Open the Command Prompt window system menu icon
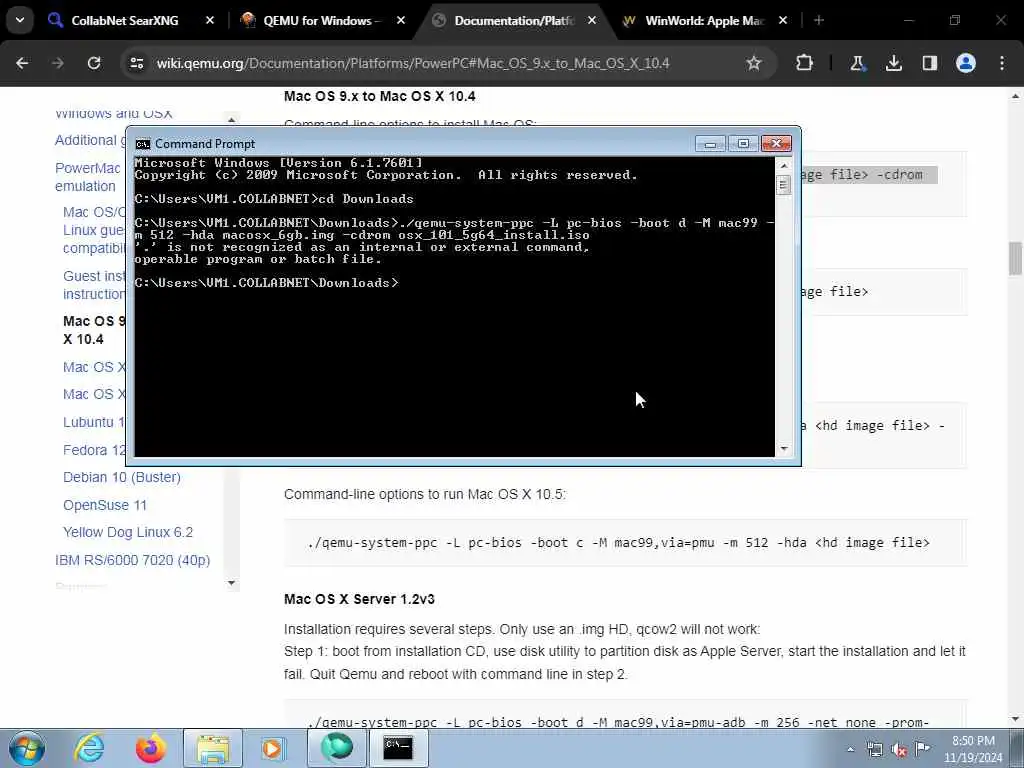The image size is (1024, 768). (143, 144)
